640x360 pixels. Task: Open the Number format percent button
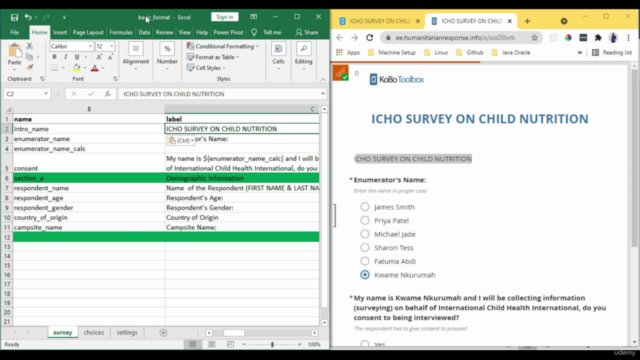pyautogui.click(x=167, y=56)
